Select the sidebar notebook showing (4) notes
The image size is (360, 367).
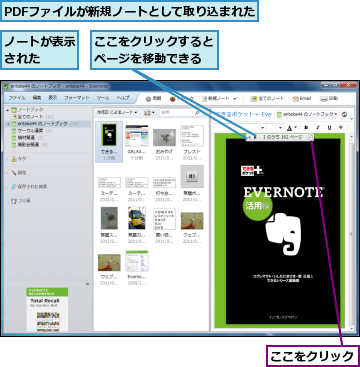(30, 145)
